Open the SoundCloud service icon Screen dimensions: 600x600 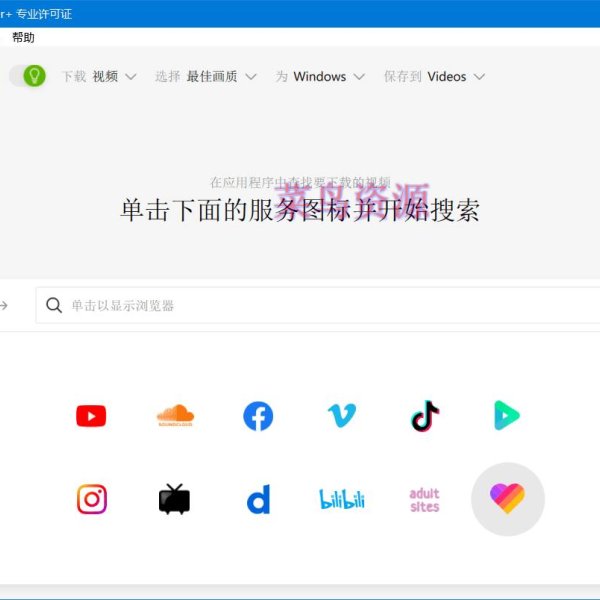point(175,416)
